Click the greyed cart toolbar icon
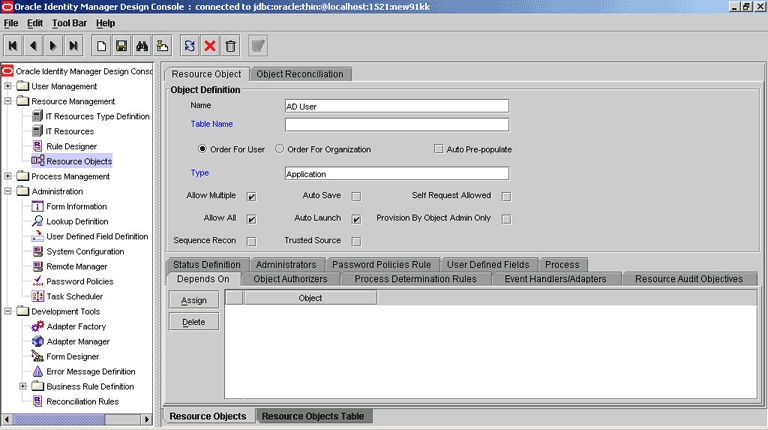 [x=258, y=46]
